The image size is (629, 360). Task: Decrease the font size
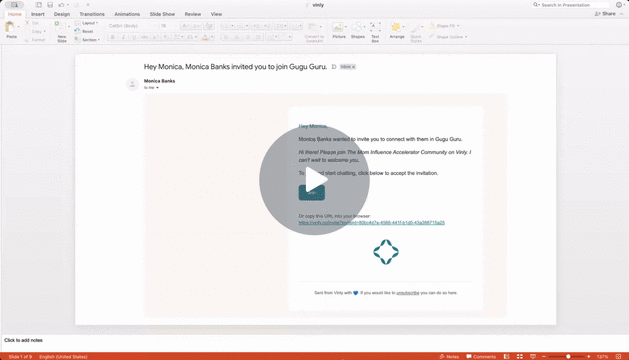pos(197,26)
